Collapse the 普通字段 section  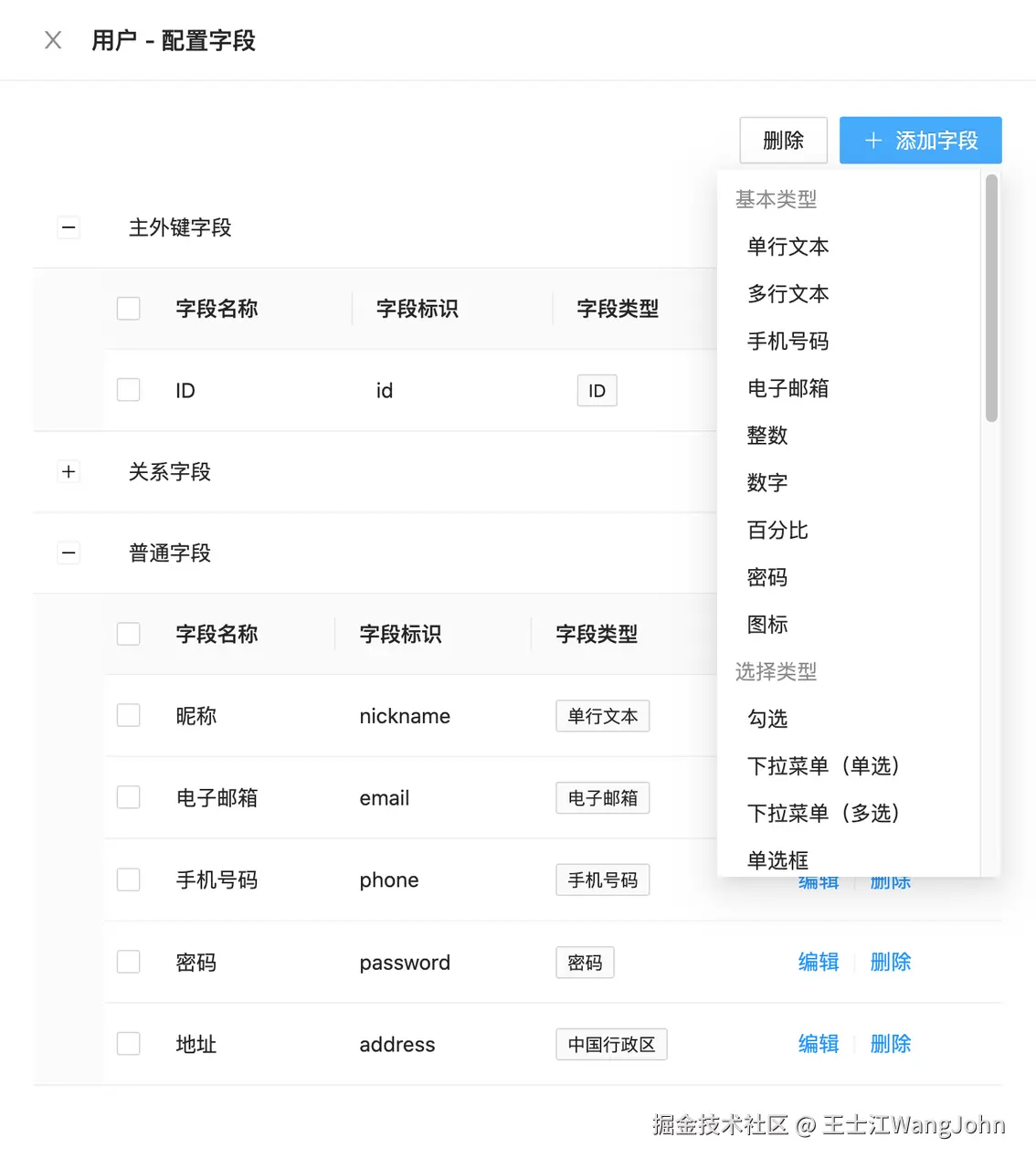click(x=69, y=553)
